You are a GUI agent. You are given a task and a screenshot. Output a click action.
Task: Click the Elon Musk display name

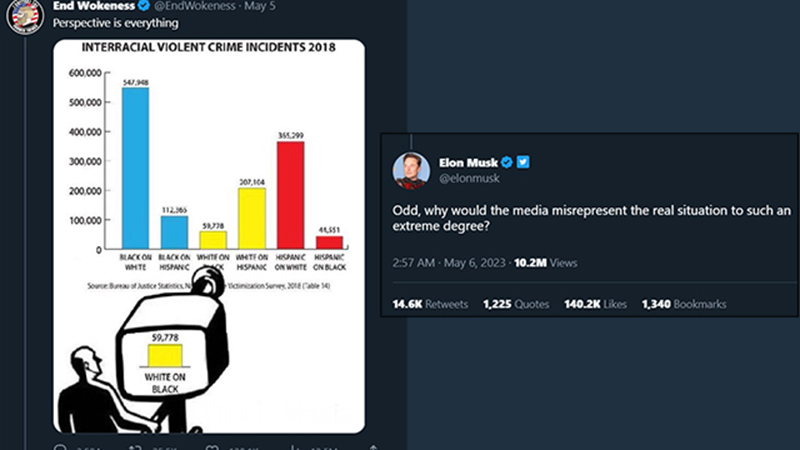[467, 162]
